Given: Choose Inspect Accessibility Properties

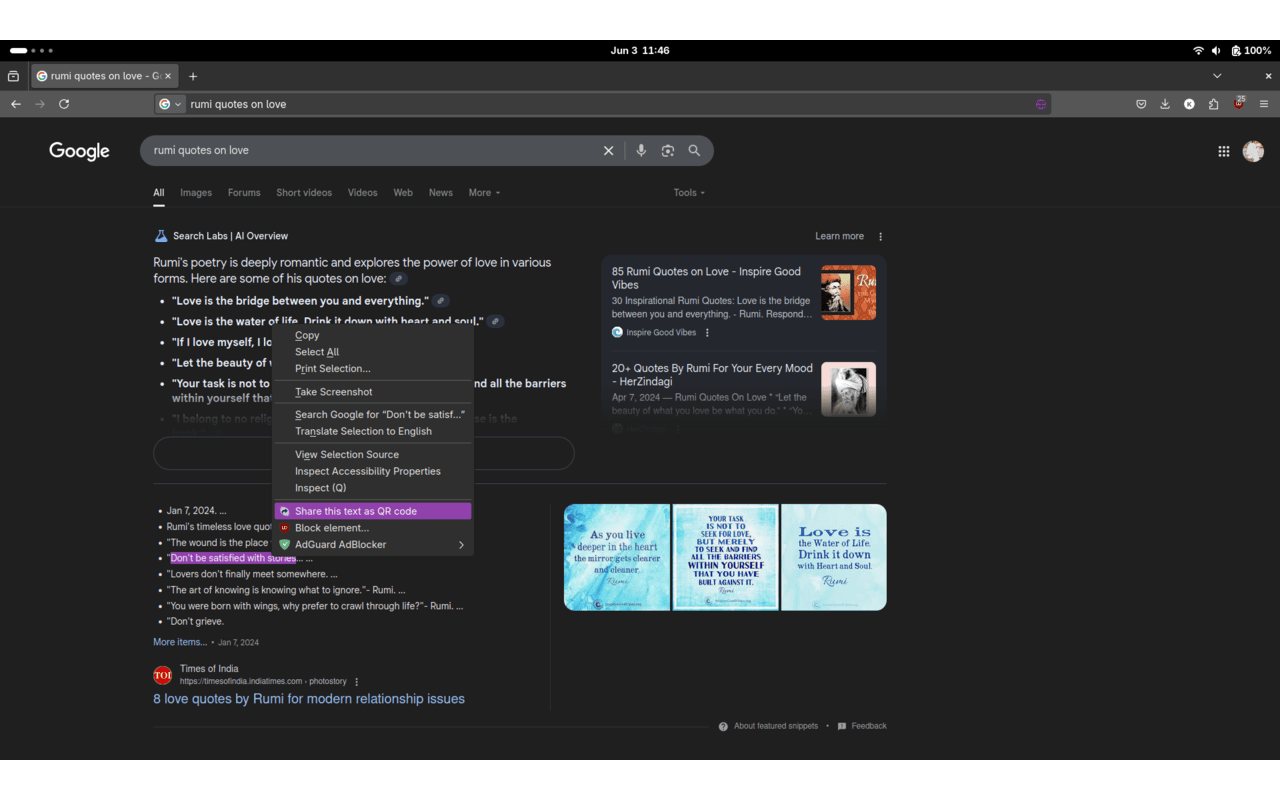Looking at the screenshot, I should [x=373, y=472].
